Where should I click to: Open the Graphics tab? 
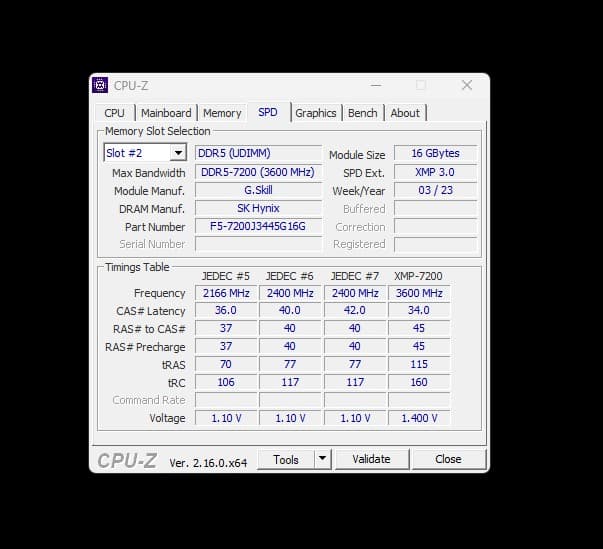coord(316,113)
